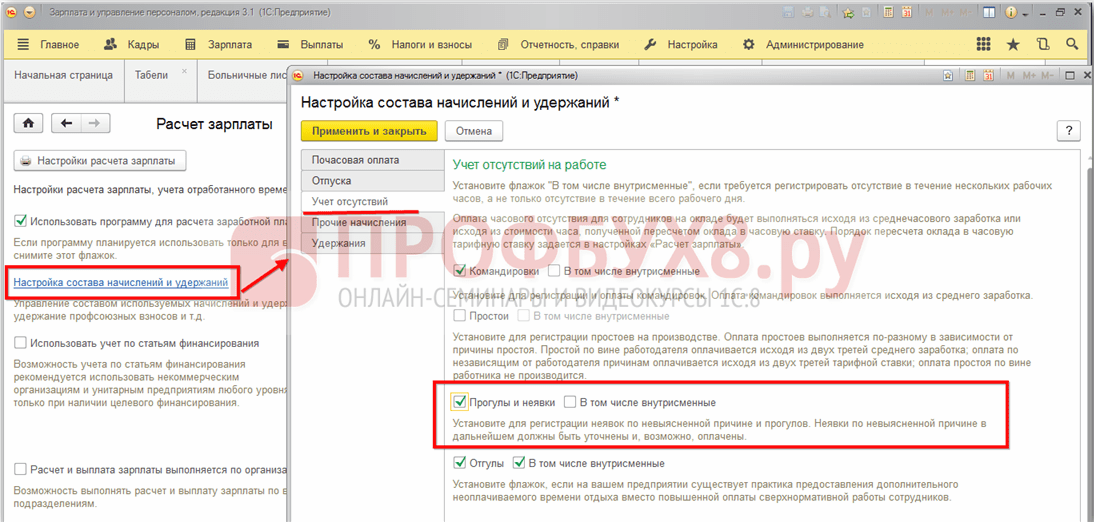
Task: Uncheck the Прогулы и неявки checkbox
Action: click(459, 402)
